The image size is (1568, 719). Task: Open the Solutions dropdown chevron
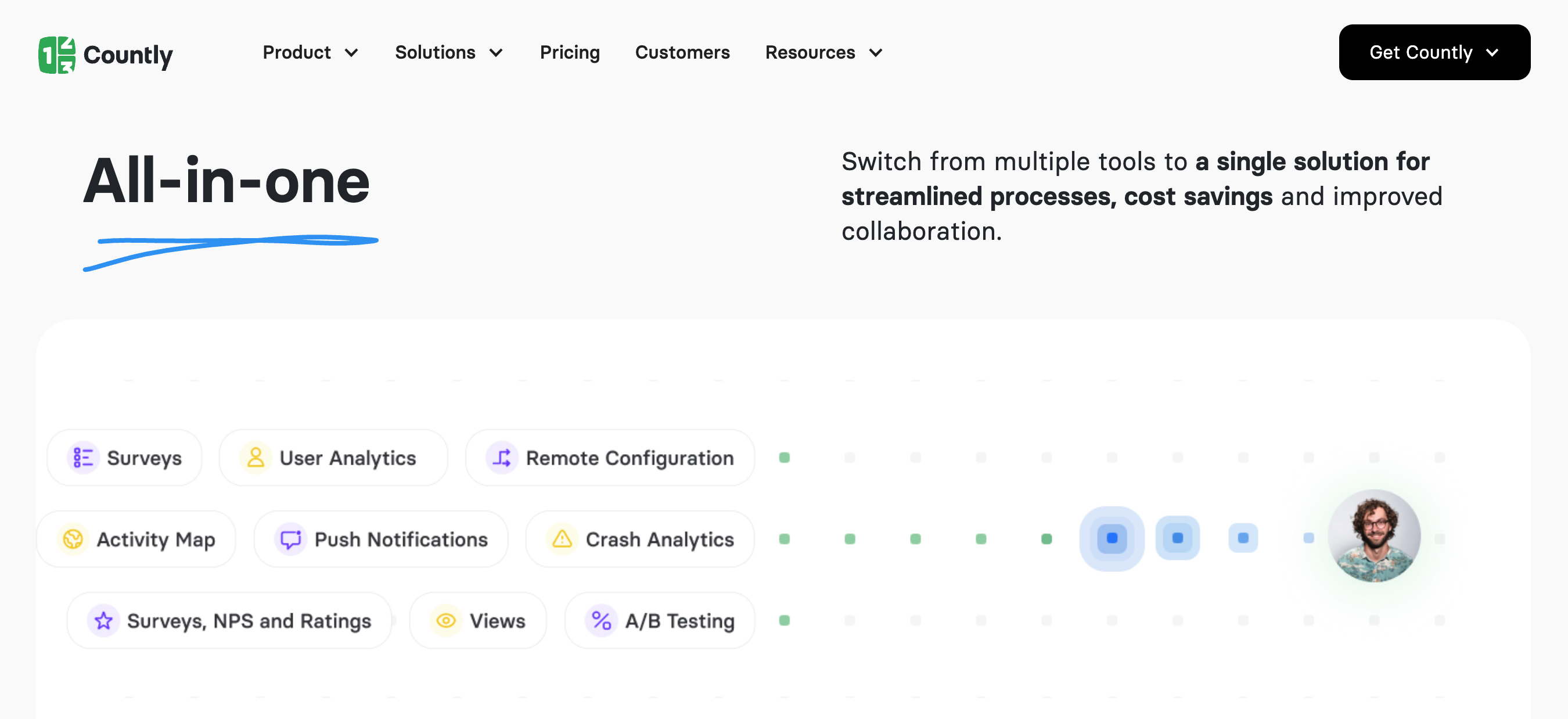[496, 53]
